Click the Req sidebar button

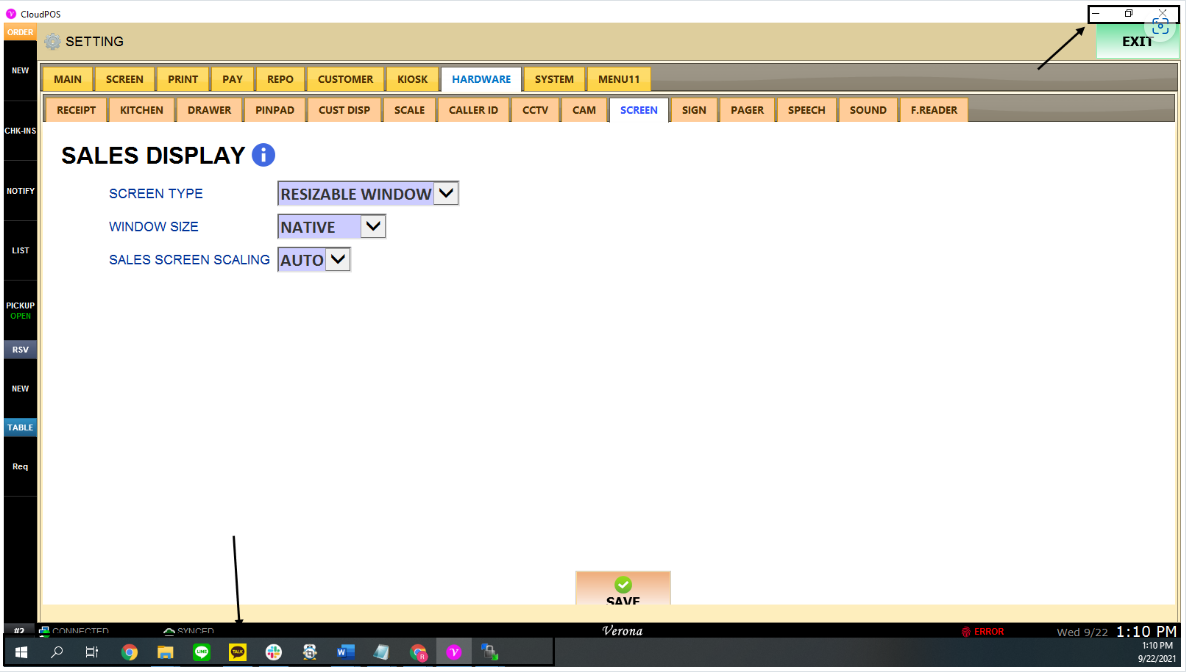tap(20, 467)
